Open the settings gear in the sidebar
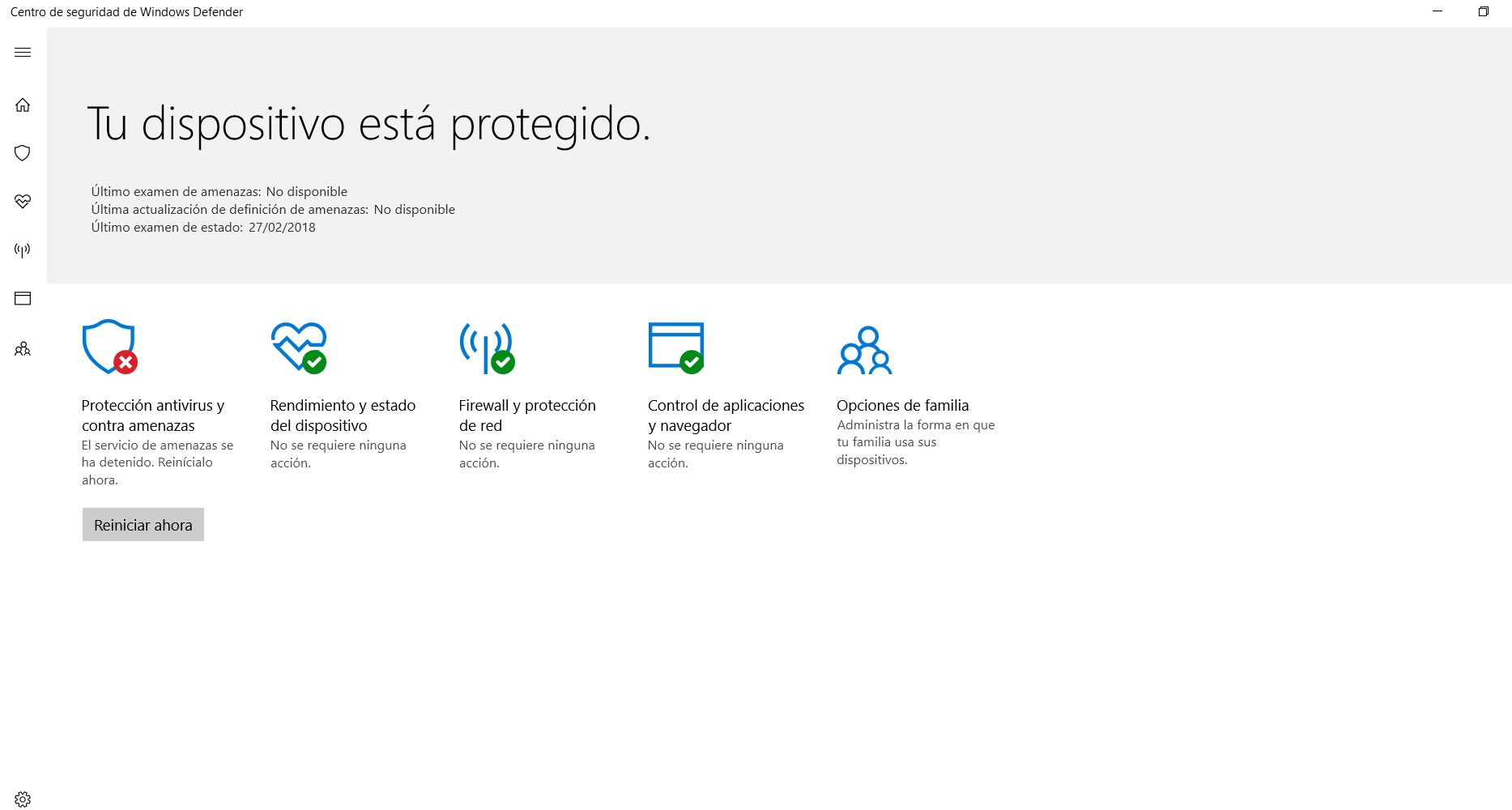This screenshot has width=1512, height=810. [x=23, y=799]
